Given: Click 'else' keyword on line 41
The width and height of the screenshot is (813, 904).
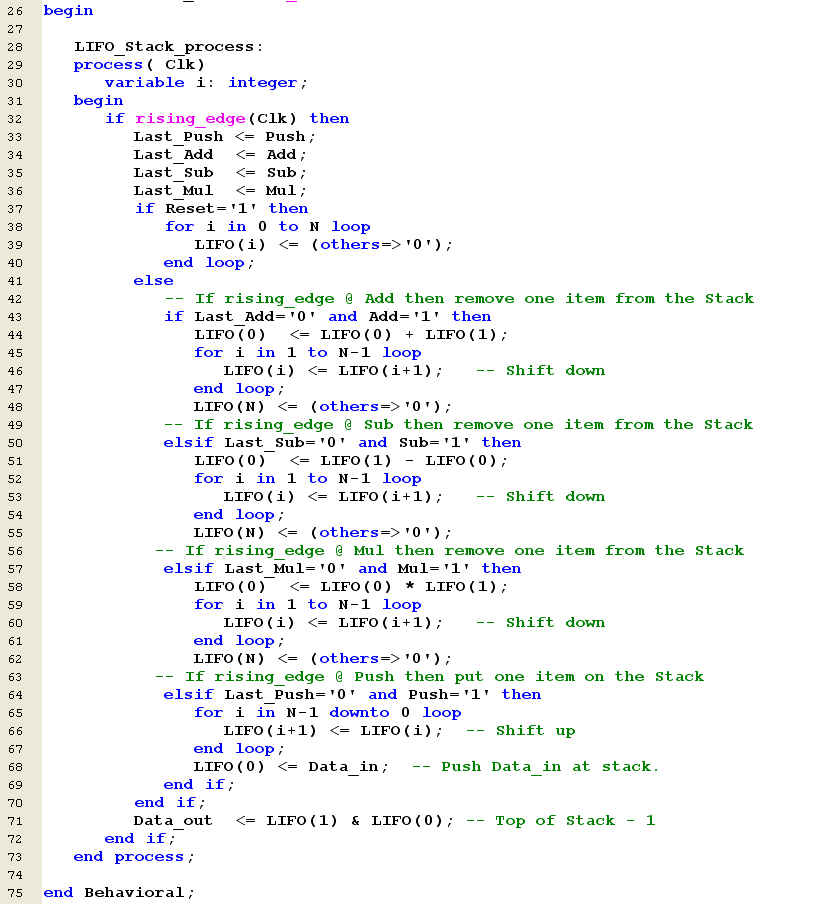Looking at the screenshot, I should pos(153,281).
